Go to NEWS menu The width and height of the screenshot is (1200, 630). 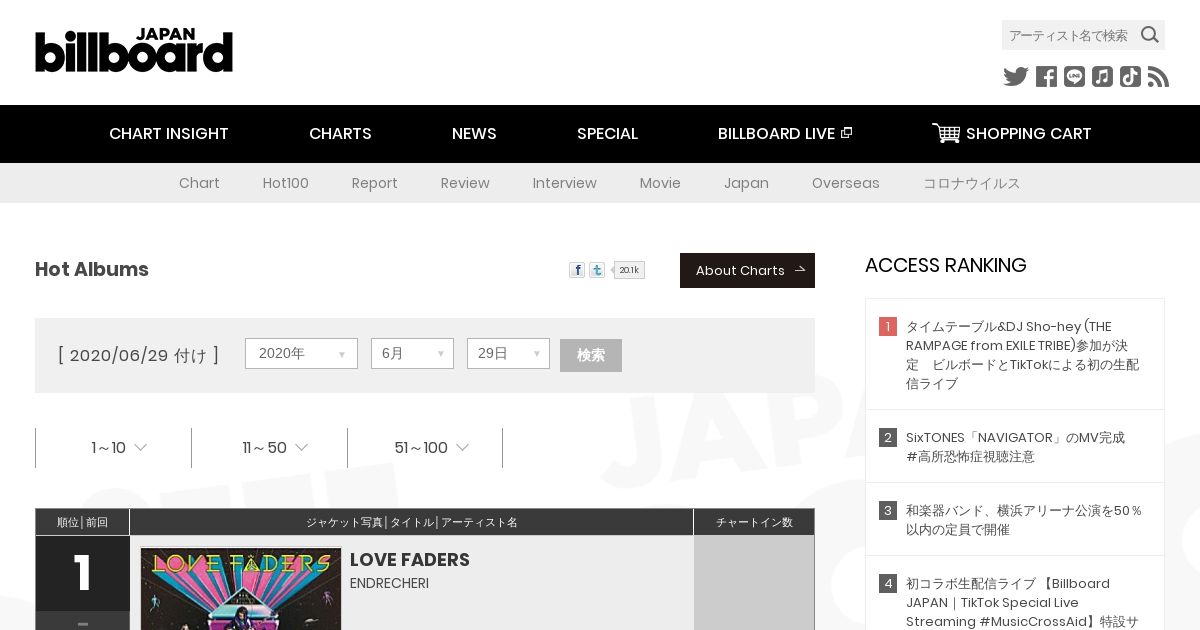(474, 133)
